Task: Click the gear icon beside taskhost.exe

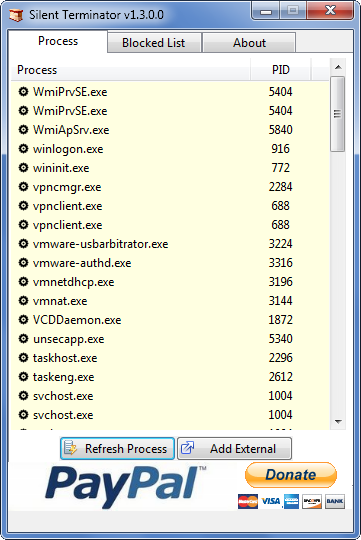Action: pyautogui.click(x=23, y=357)
